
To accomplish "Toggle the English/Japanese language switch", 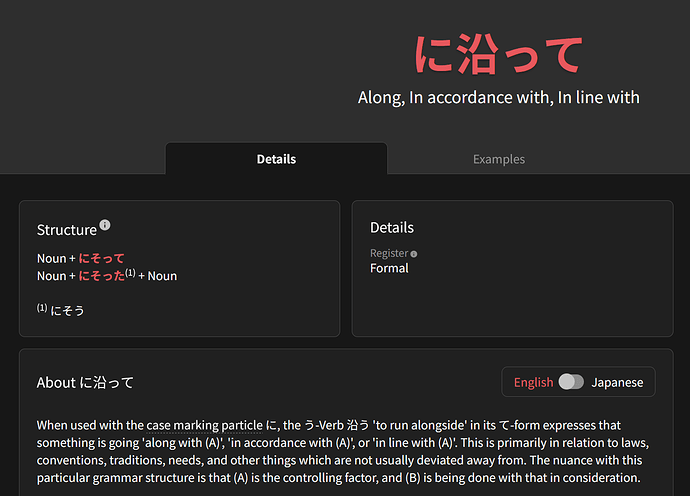I will [571, 382].
